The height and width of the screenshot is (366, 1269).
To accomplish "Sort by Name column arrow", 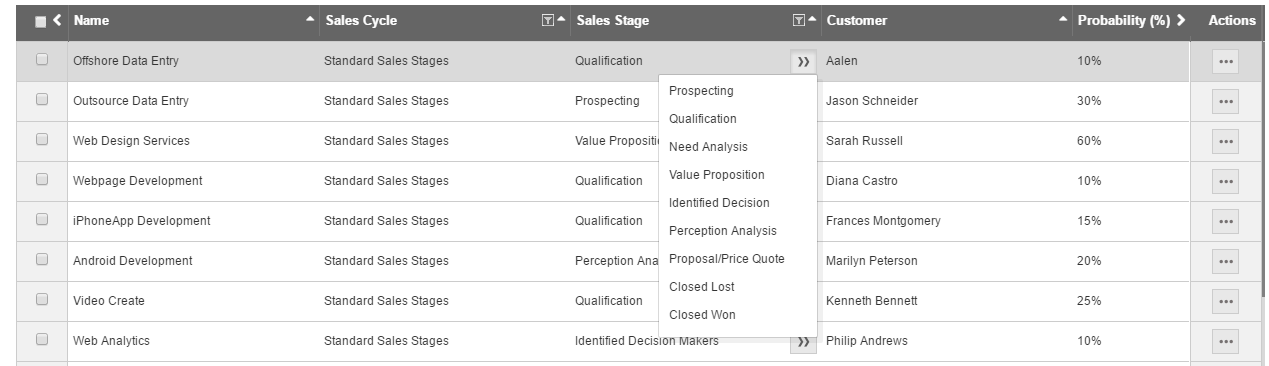I will [308, 20].
